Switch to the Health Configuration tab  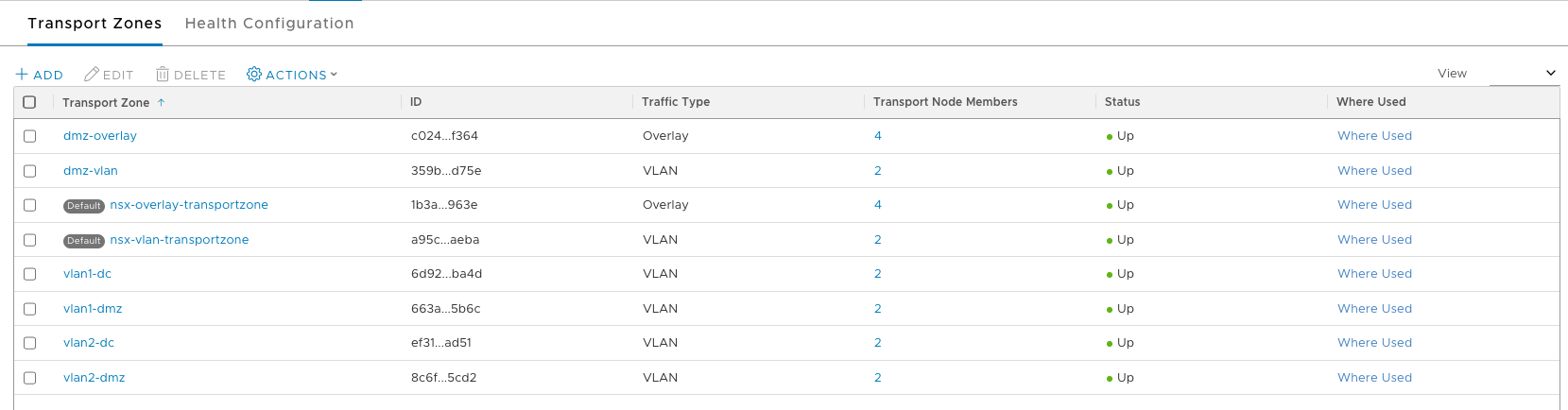click(x=269, y=24)
